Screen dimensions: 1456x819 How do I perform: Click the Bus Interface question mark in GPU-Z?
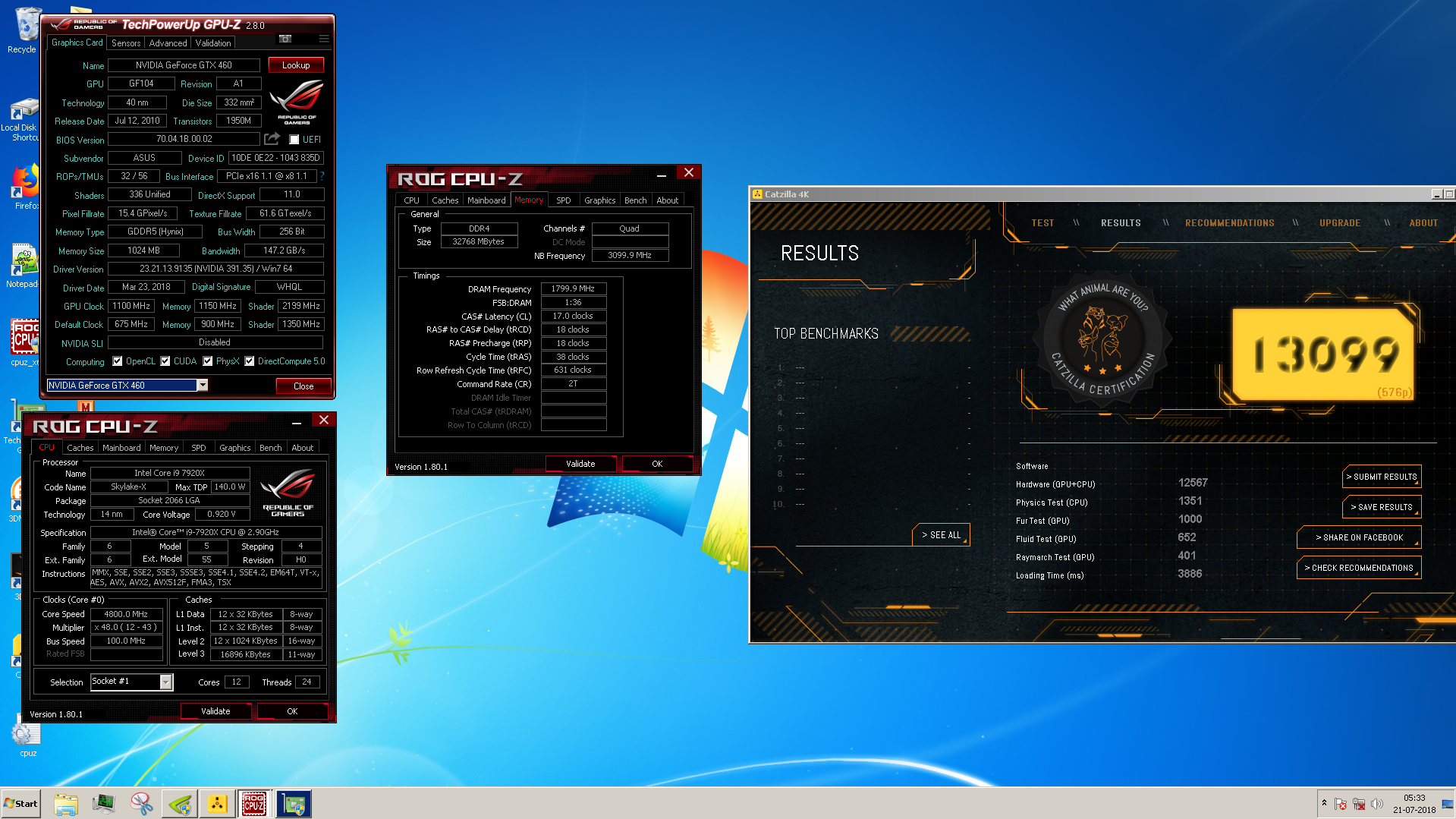[322, 176]
